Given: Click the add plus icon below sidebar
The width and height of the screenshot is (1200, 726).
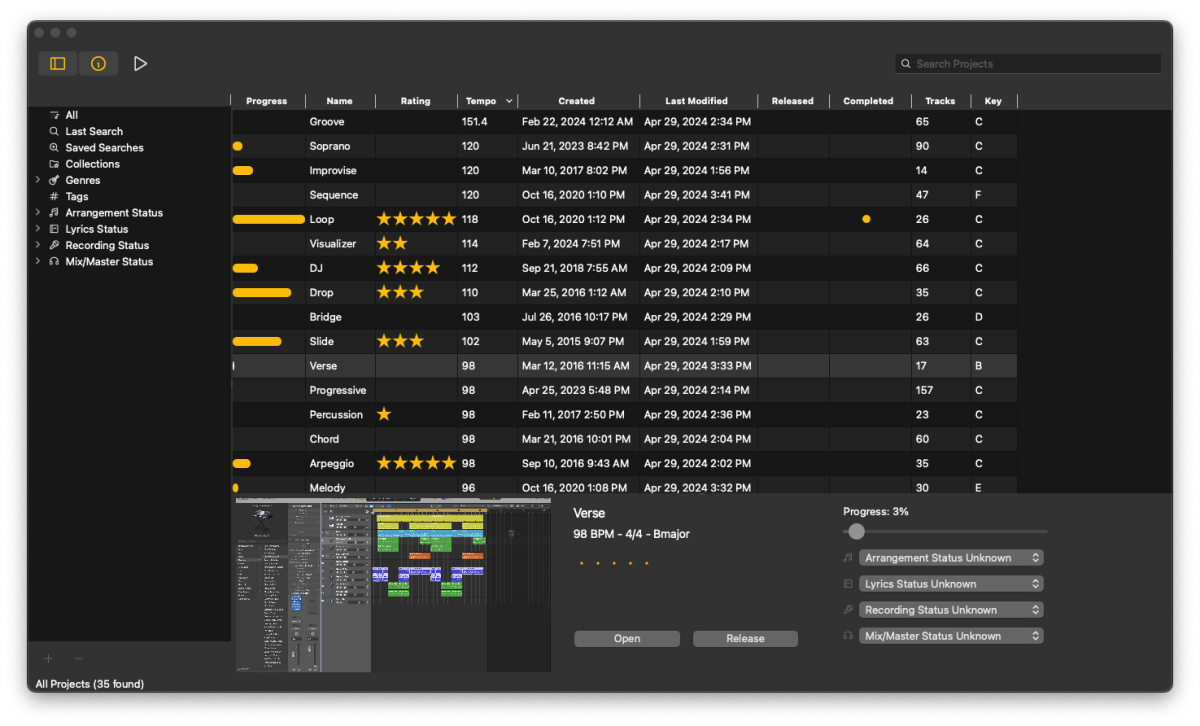Looking at the screenshot, I should click(x=48, y=658).
